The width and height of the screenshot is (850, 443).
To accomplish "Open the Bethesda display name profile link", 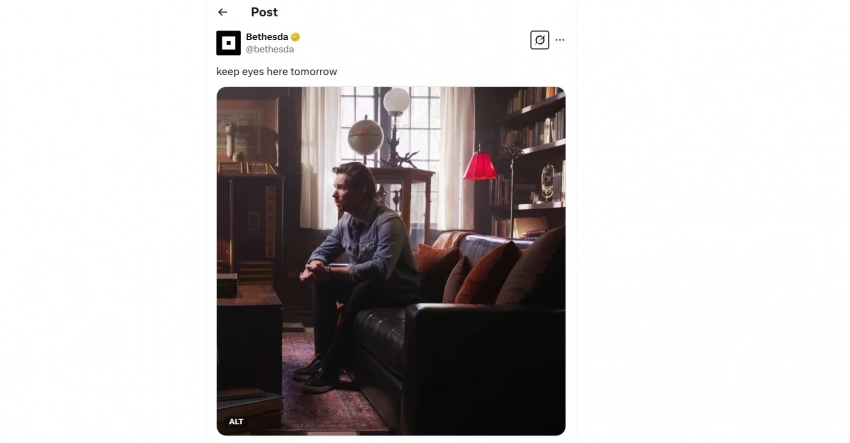I will point(267,37).
